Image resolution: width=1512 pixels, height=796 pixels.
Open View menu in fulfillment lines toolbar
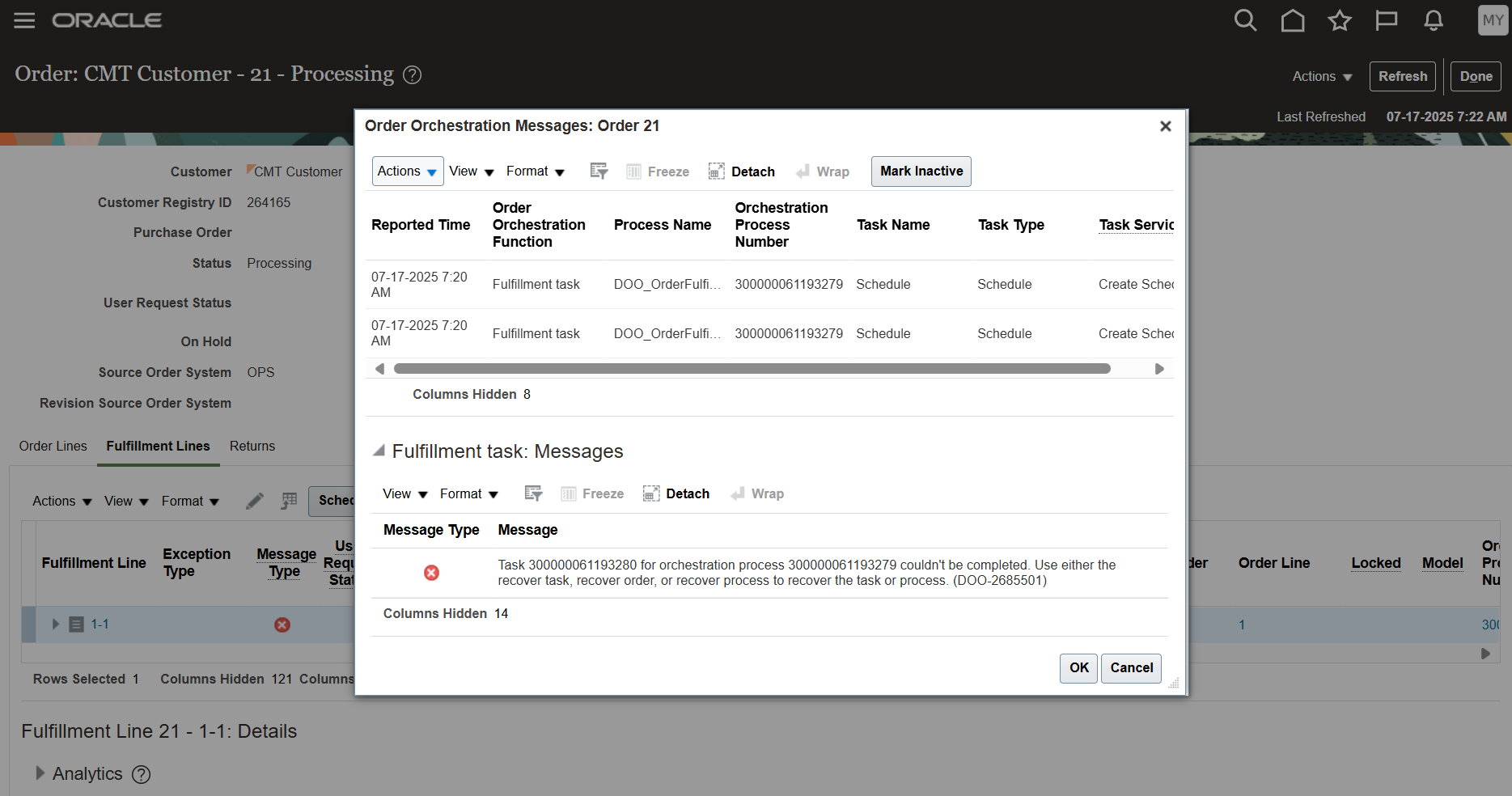pos(126,501)
